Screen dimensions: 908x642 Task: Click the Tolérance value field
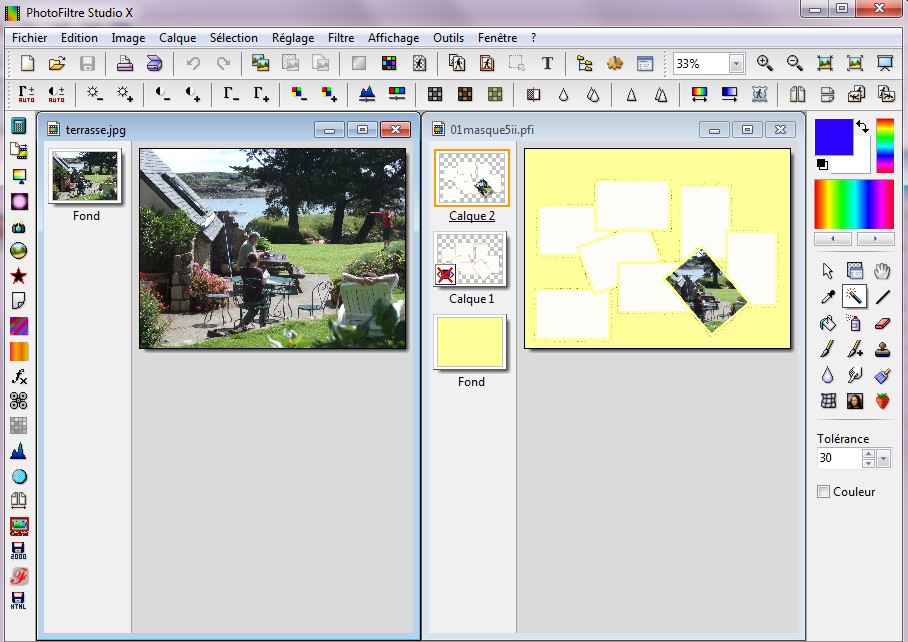point(839,458)
